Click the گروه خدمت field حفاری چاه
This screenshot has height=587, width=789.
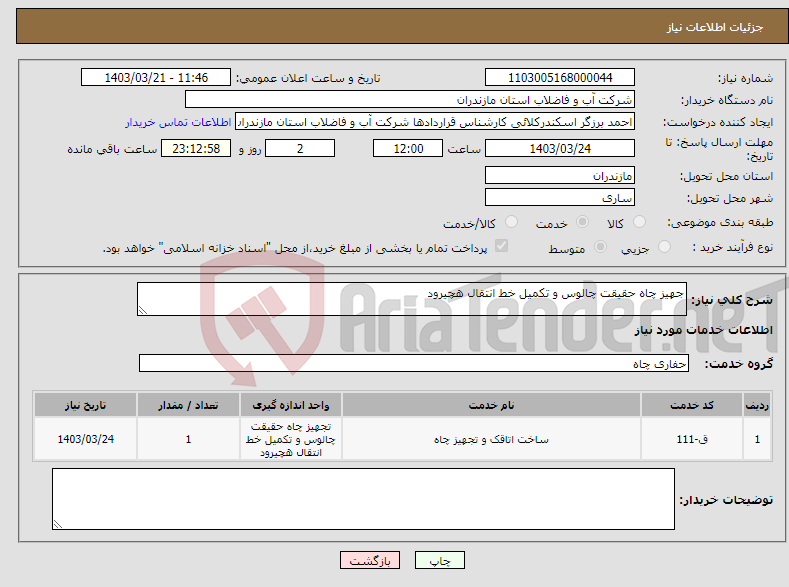coord(414,363)
